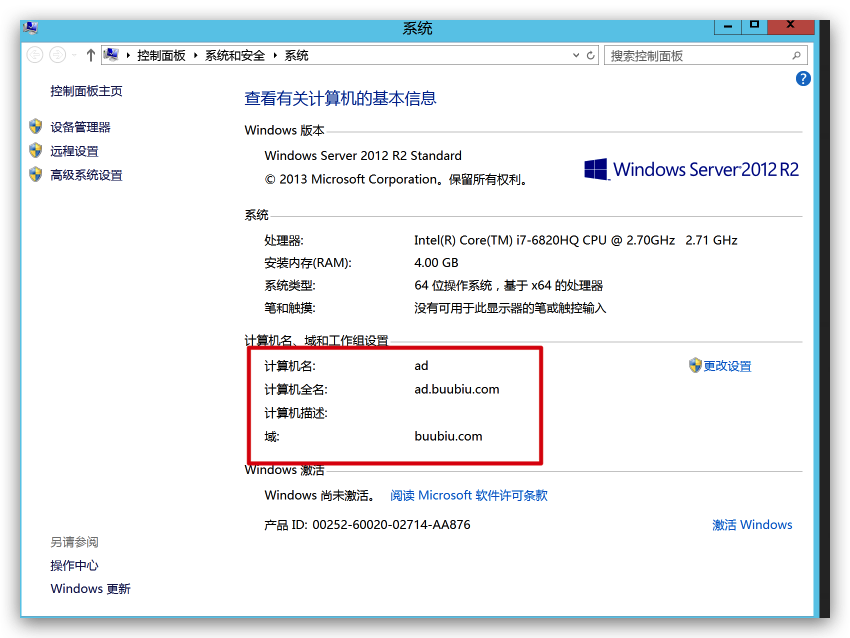Expand arrow after 系统和安全 breadcrumb
The height and width of the screenshot is (638, 850).
(x=276, y=56)
